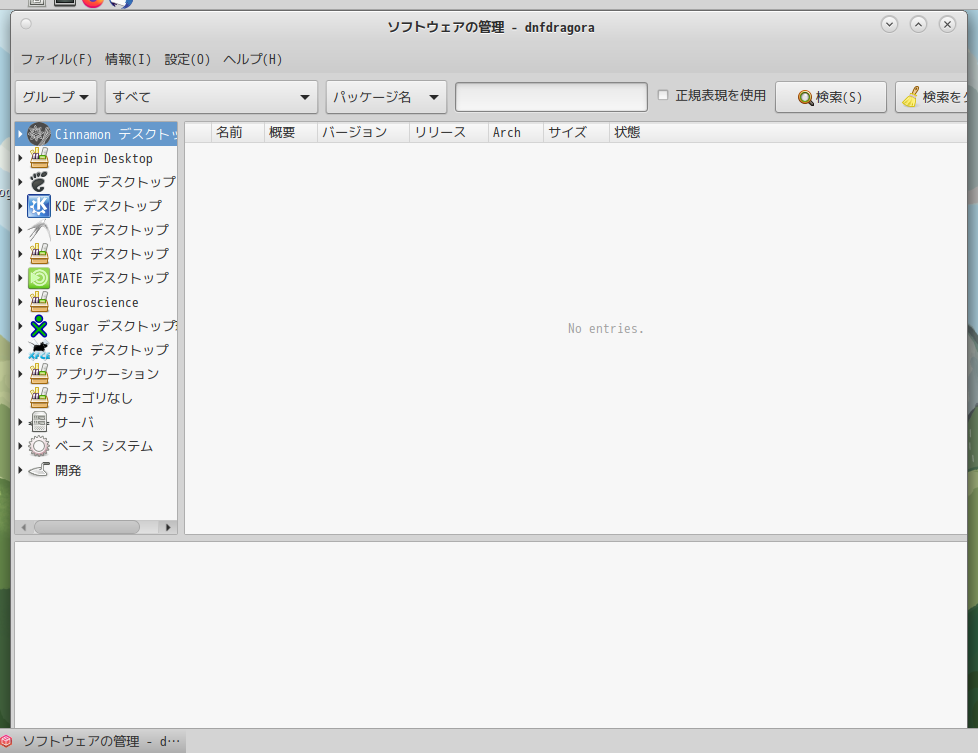Sort by 名前 column header

coord(238,132)
